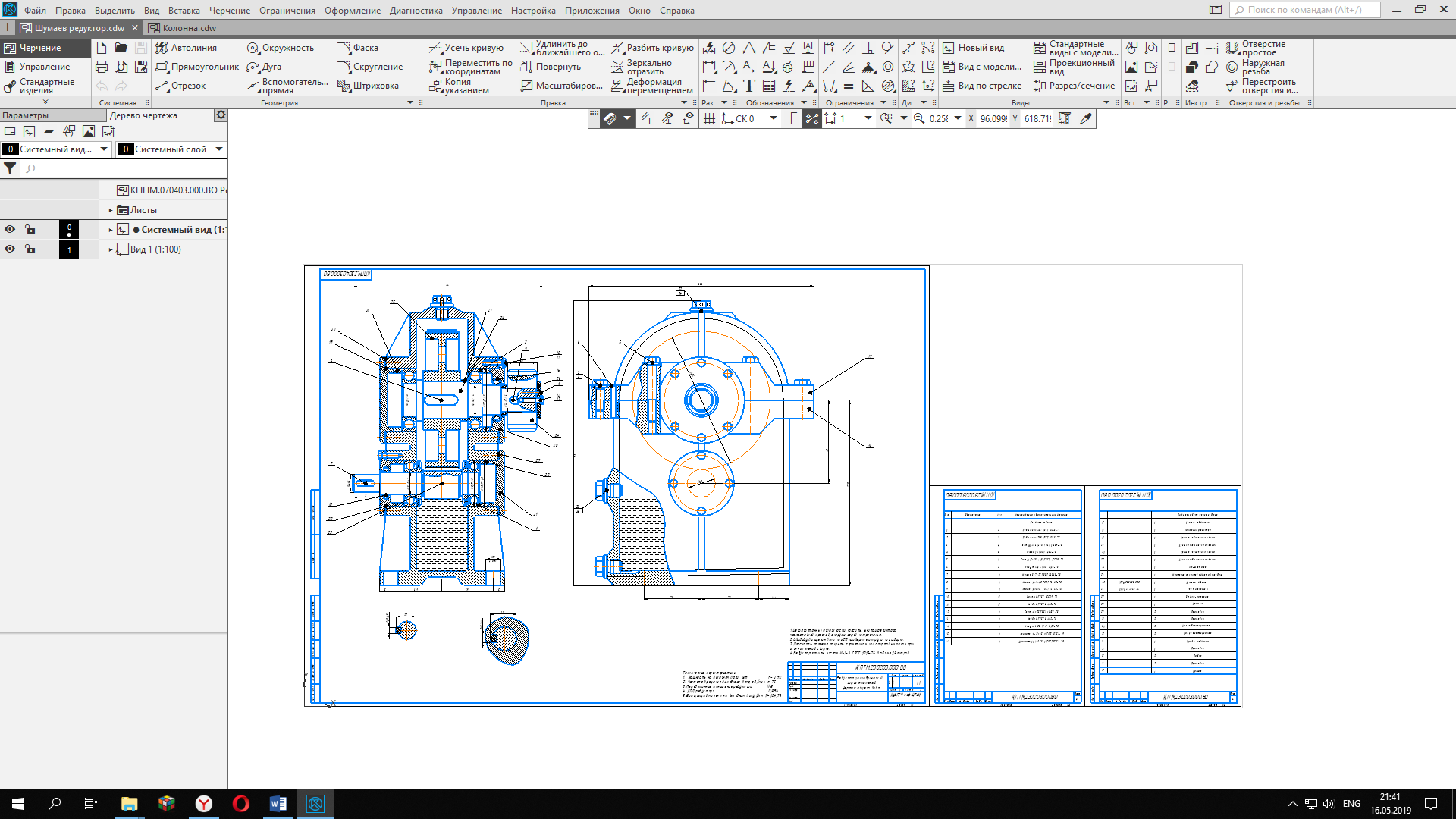This screenshot has width=1456, height=819.
Task: Click the grid display icon
Action: pyautogui.click(x=710, y=119)
